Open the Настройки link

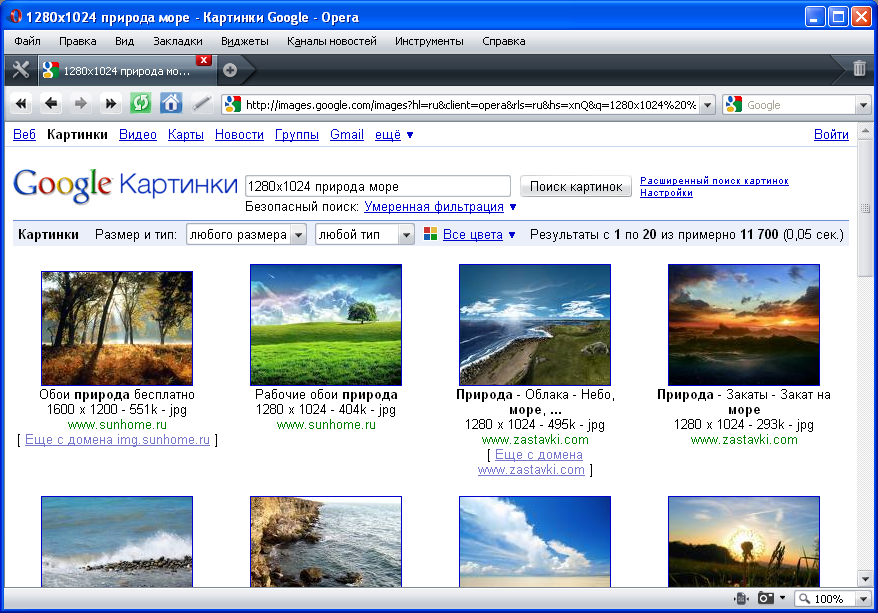(666, 193)
